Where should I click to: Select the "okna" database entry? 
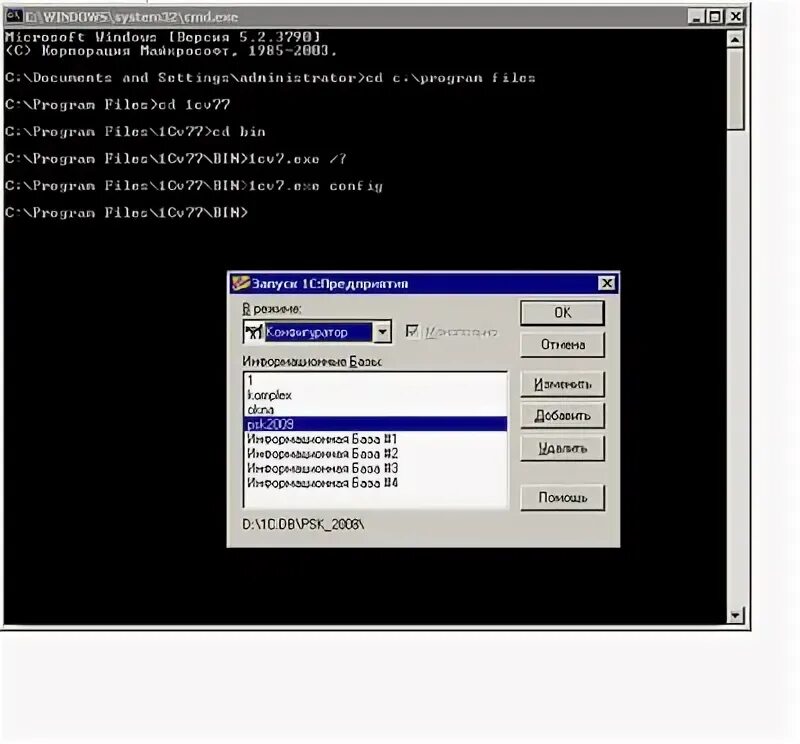click(376, 409)
